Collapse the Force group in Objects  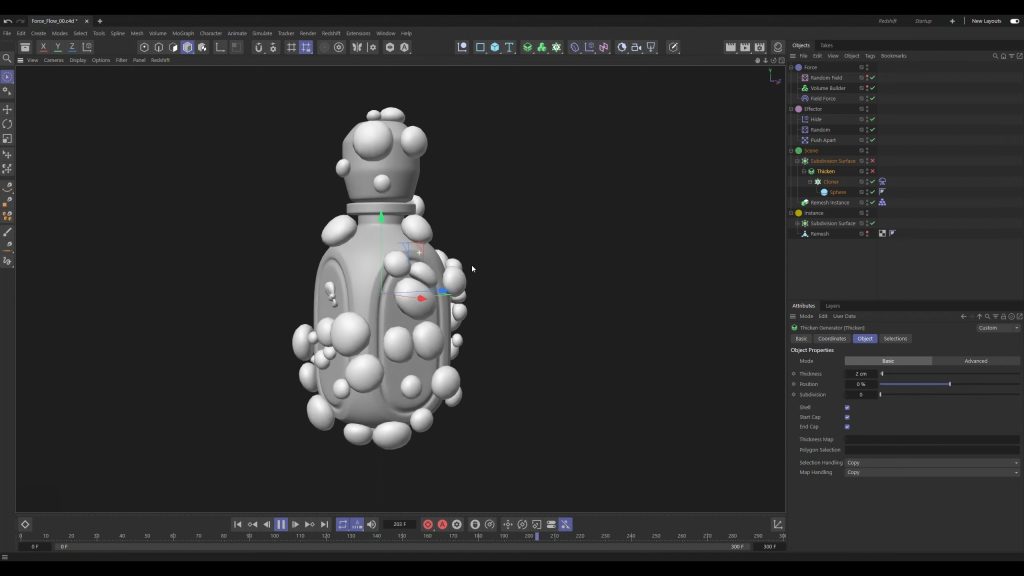[792, 67]
